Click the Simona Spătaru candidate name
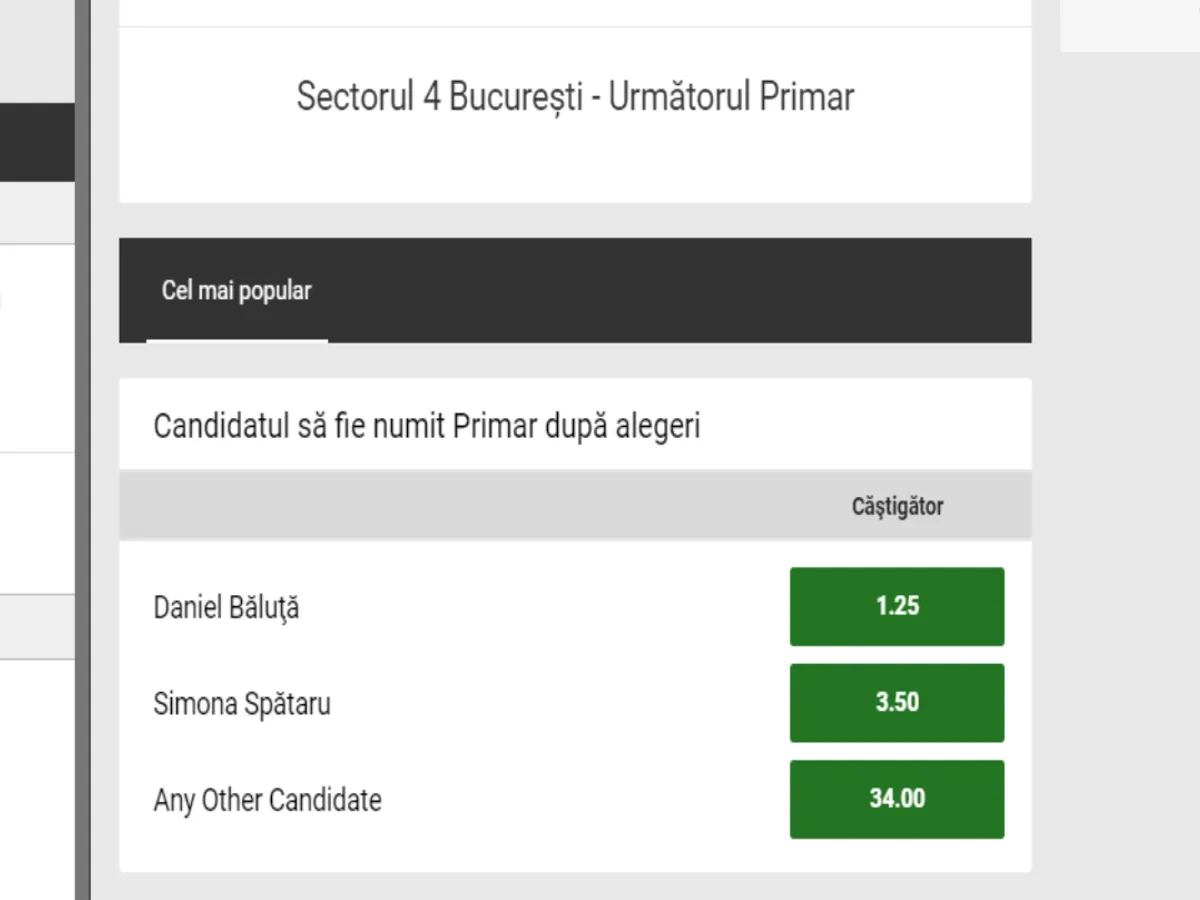Image resolution: width=1200 pixels, height=900 pixels. (x=242, y=703)
